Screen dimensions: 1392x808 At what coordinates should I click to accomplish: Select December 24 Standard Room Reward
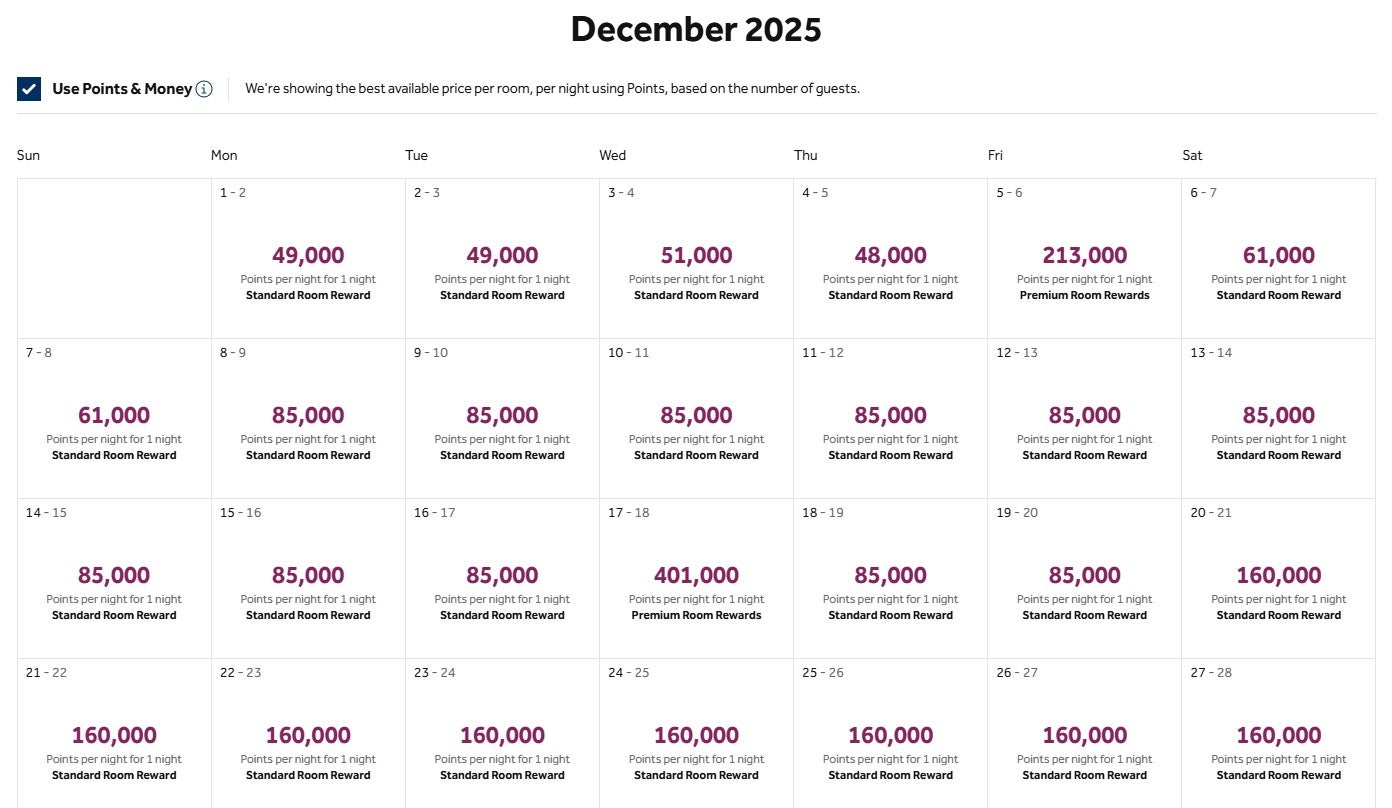(696, 735)
